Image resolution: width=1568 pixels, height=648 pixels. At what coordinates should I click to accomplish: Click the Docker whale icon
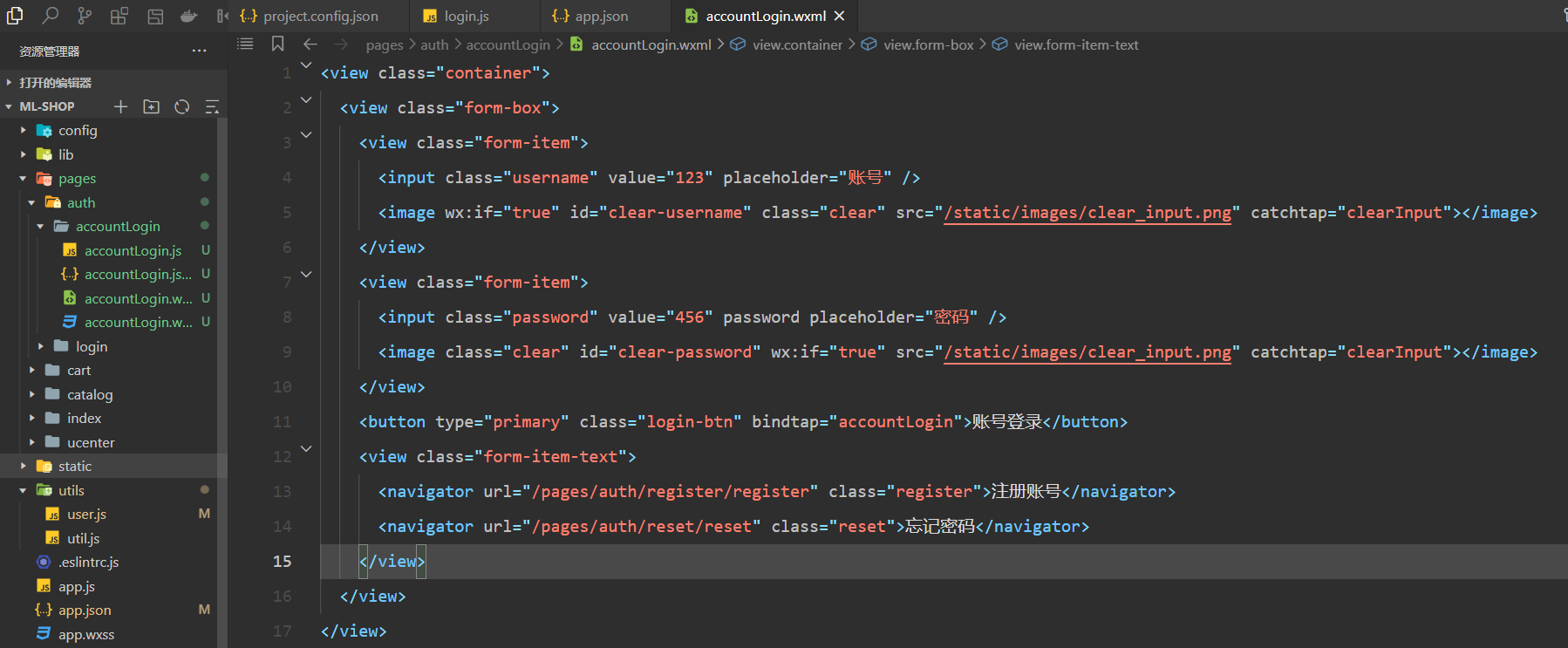pyautogui.click(x=188, y=15)
